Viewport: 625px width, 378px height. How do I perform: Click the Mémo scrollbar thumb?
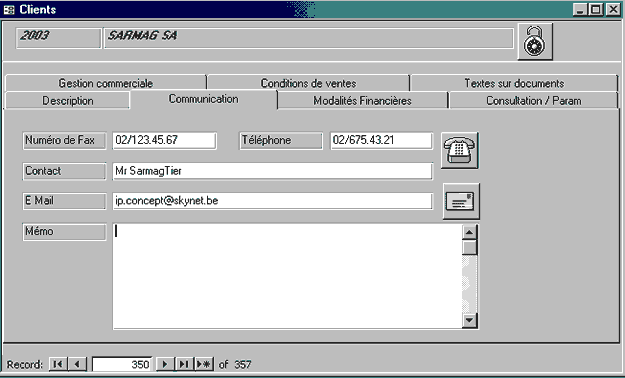tap(470, 247)
